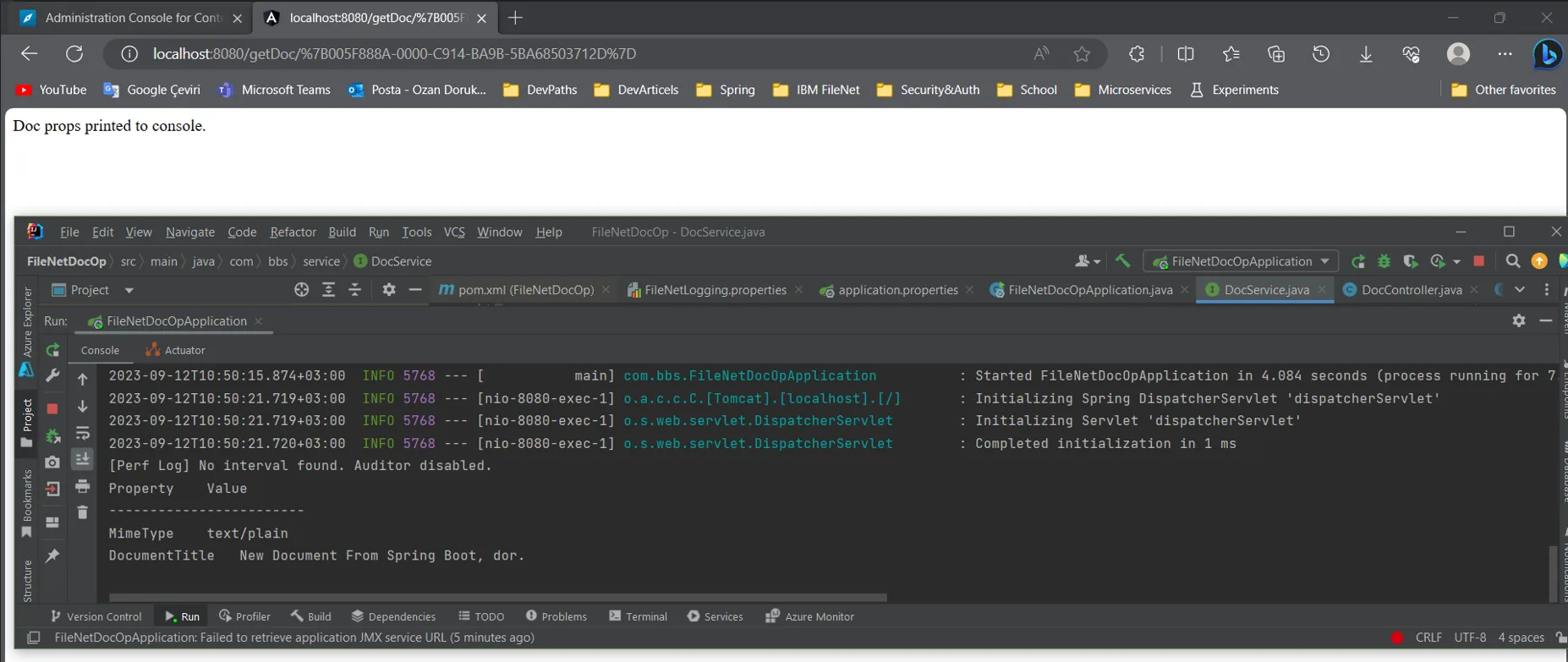Open the Azure Explorer icon in the left sidebar
The width and height of the screenshot is (1568, 662).
[26, 369]
